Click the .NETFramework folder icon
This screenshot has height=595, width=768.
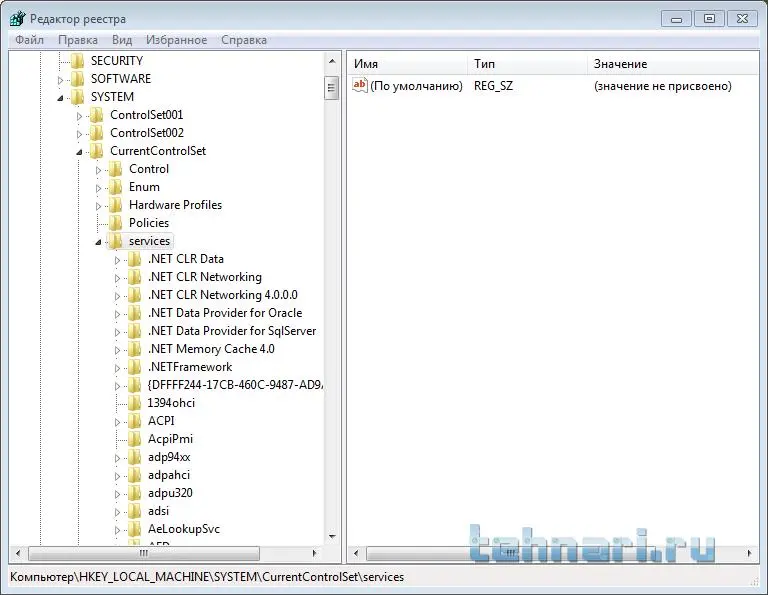[135, 367]
